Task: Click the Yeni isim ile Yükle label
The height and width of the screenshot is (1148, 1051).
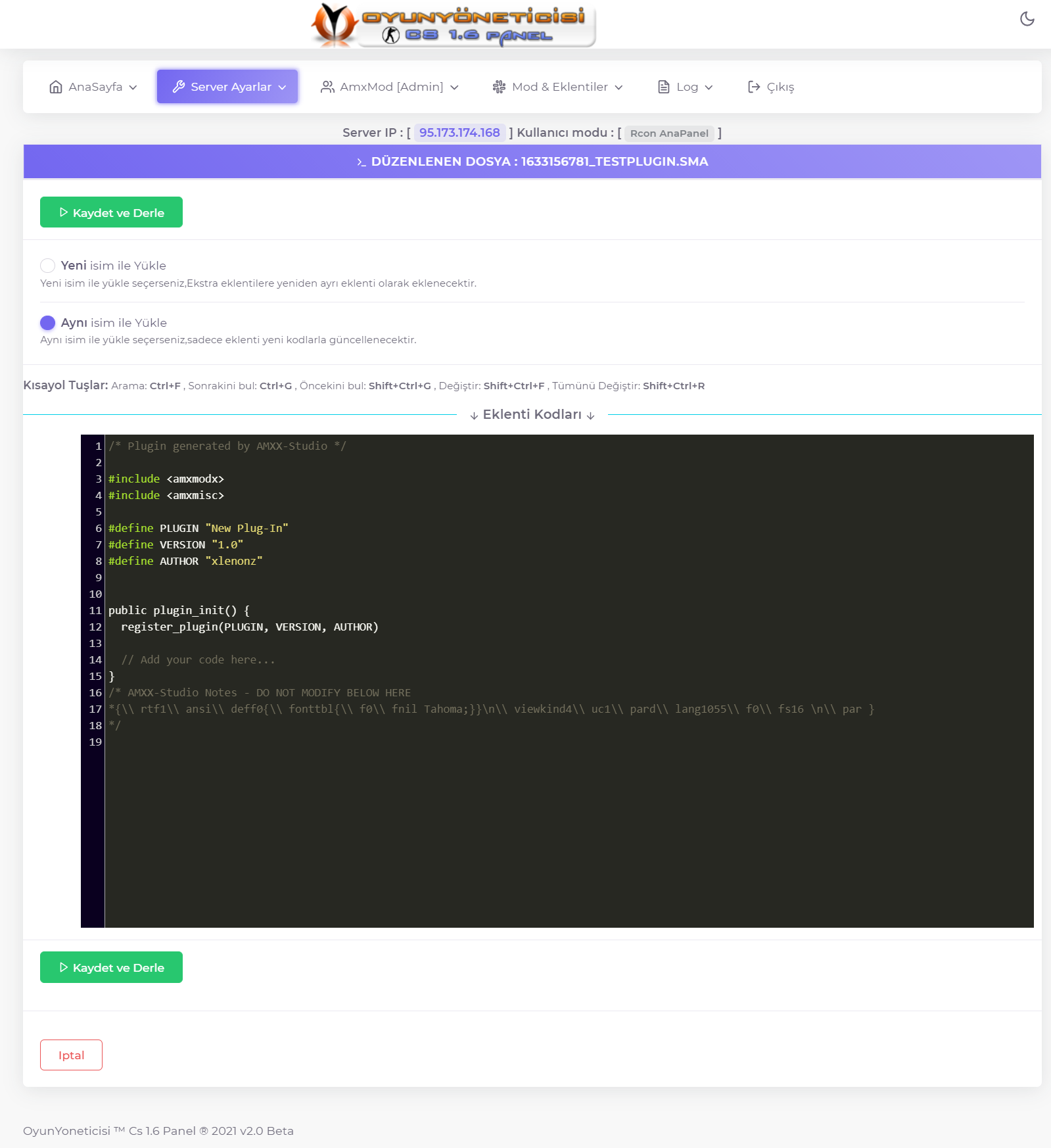Action: pos(113,266)
